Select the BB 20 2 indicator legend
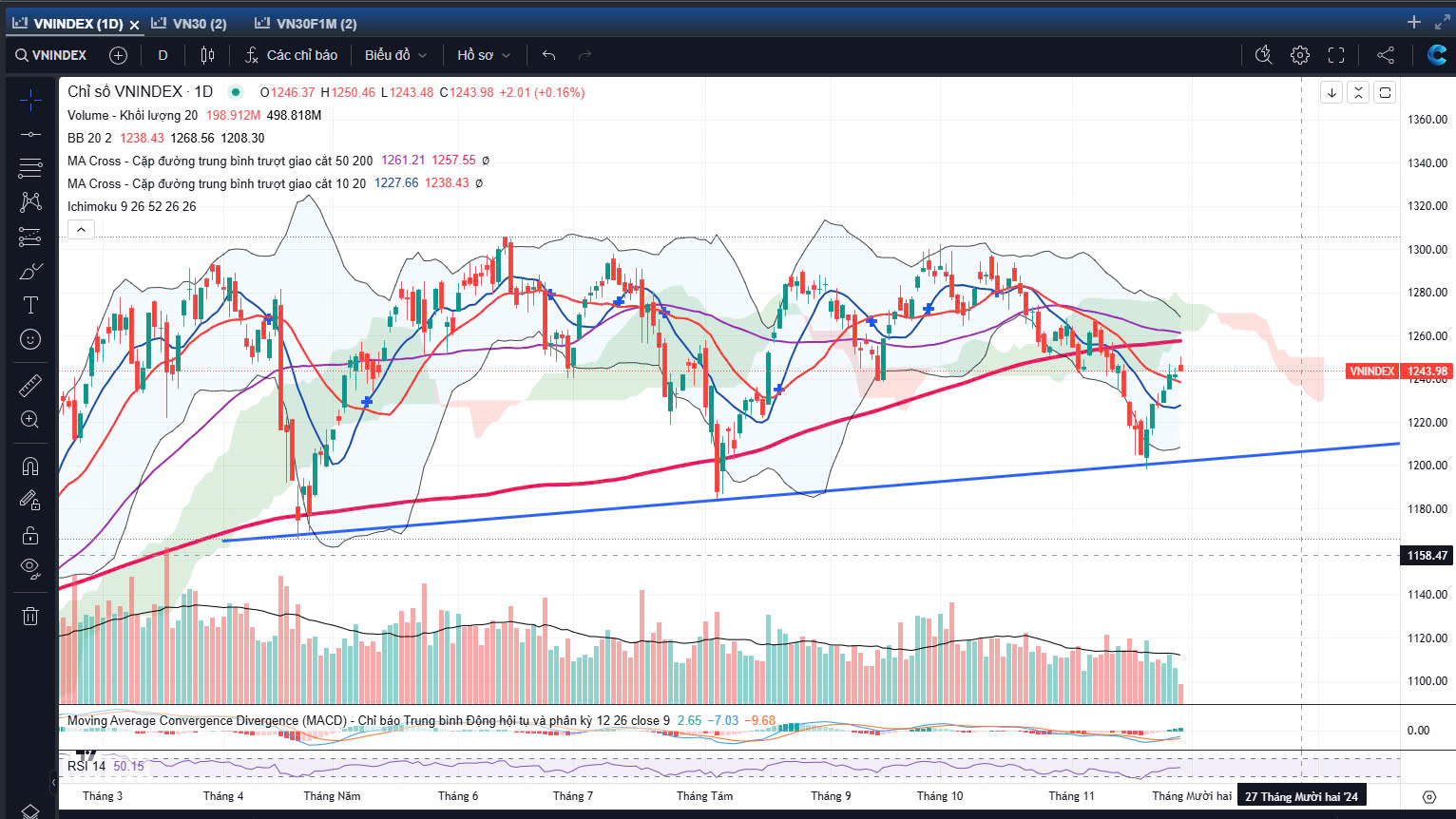This screenshot has height=819, width=1456. 89,138
